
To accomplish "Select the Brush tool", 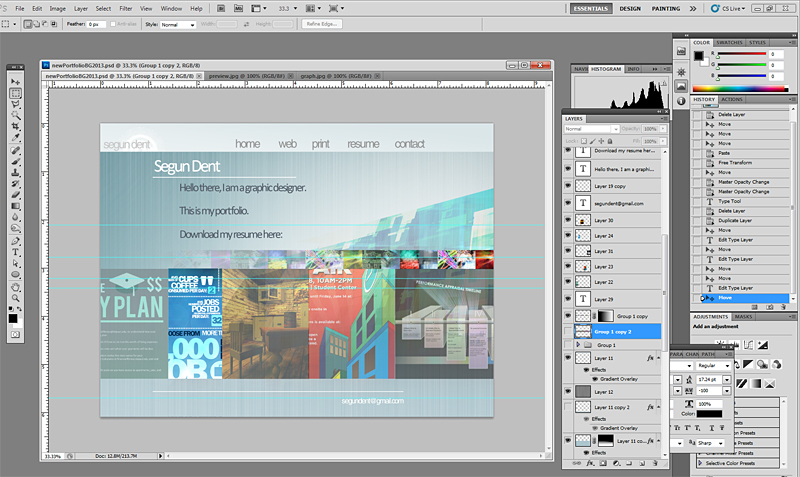I will [15, 162].
